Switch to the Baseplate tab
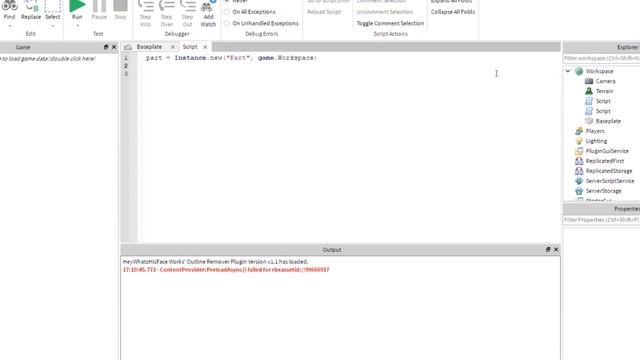The height and width of the screenshot is (360, 640). pyautogui.click(x=149, y=47)
